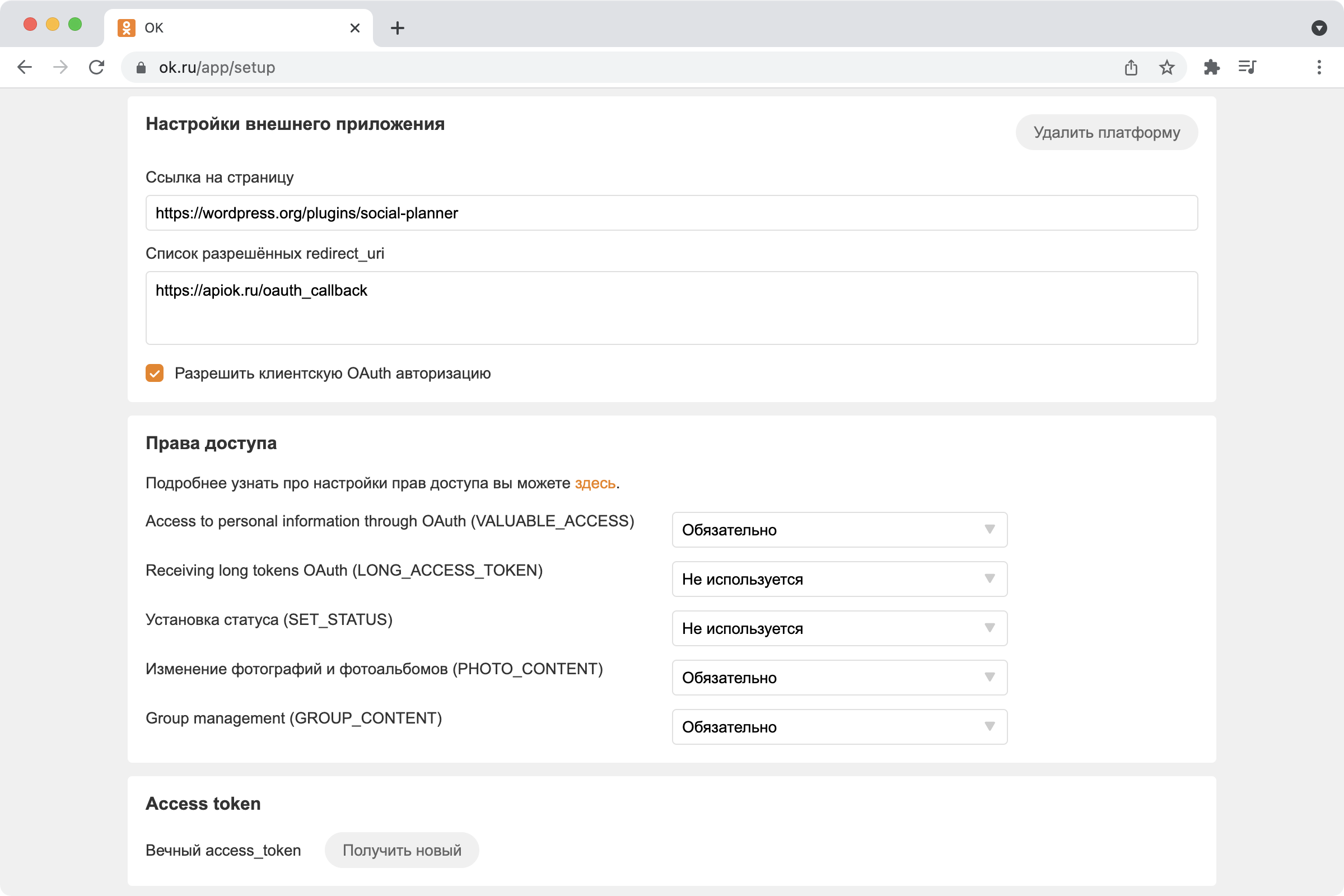
Task: Select the OK browser tab
Action: pos(239,27)
